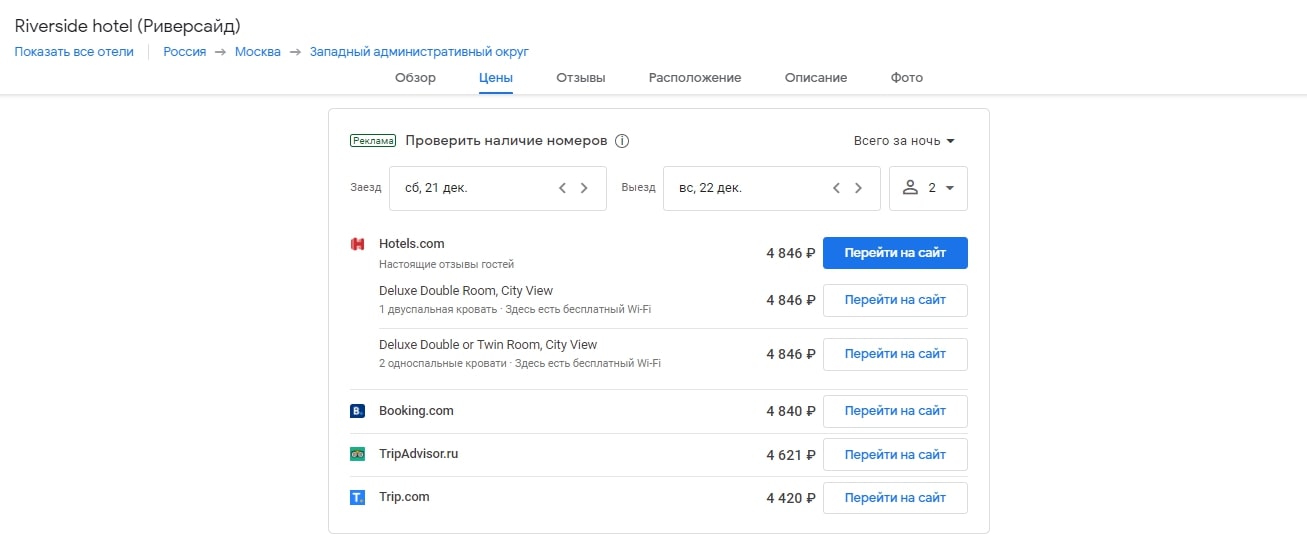This screenshot has height=546, width=1307.
Task: Switch to the Обзор tab
Action: point(415,78)
